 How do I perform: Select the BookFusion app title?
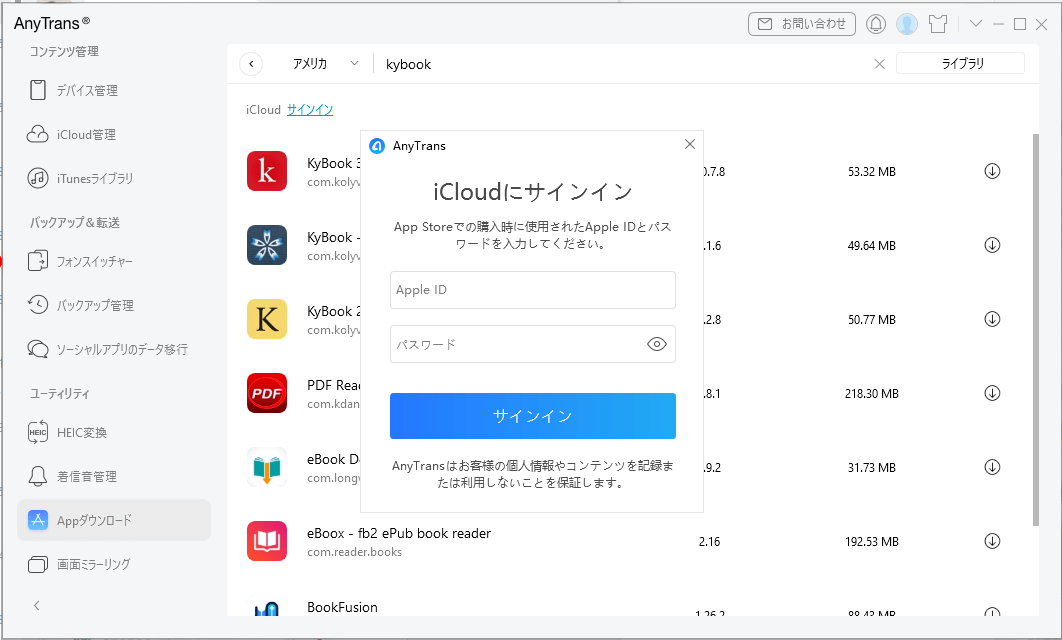(342, 607)
